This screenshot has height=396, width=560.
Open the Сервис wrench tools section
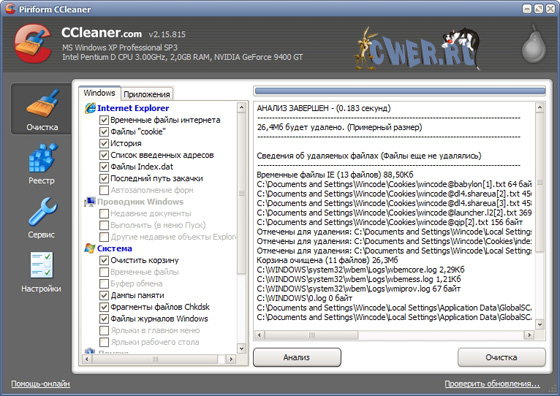click(41, 218)
